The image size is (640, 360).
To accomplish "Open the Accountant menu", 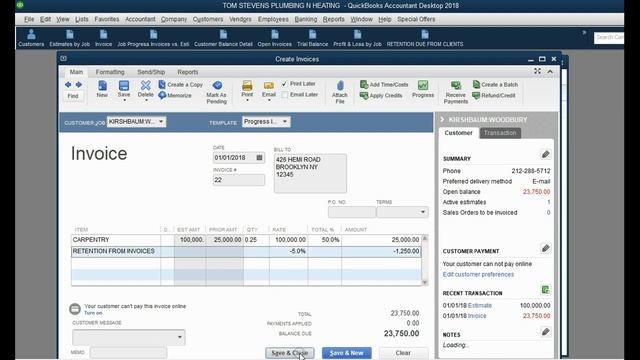I will point(140,19).
